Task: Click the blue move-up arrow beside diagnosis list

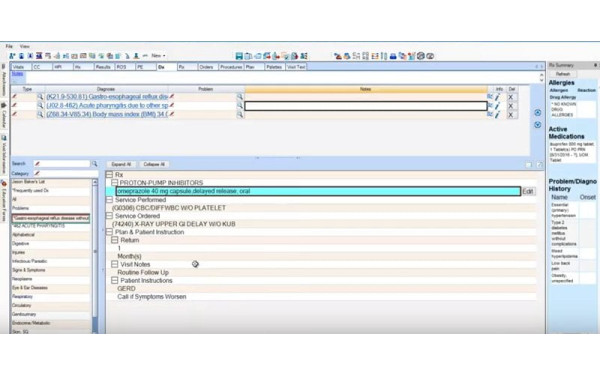Action: coord(538,112)
